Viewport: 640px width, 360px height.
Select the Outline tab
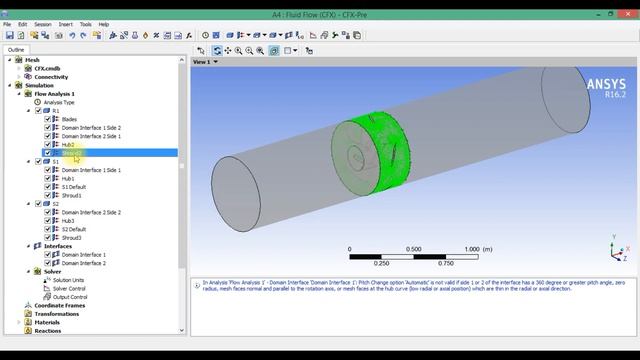16,50
